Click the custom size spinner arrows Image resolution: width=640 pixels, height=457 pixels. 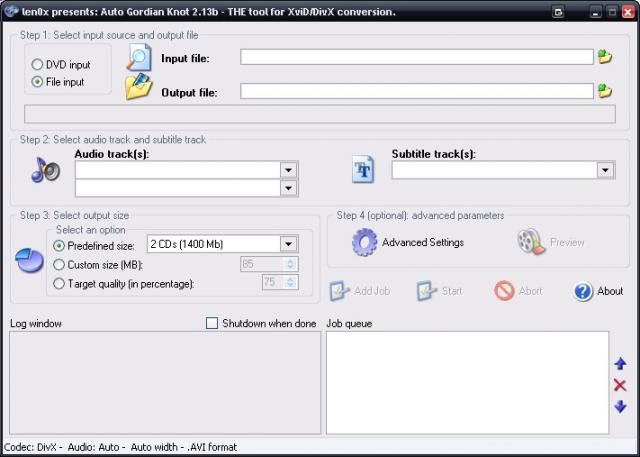coord(290,264)
